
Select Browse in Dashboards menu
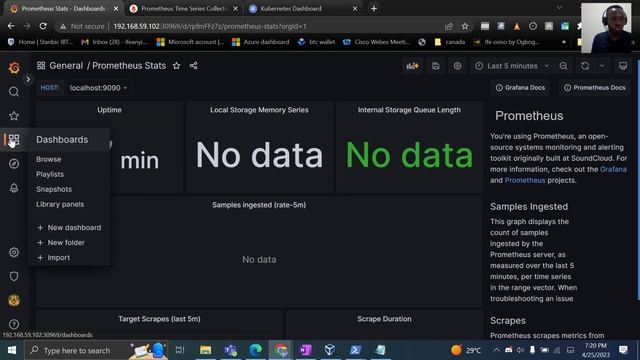point(49,159)
